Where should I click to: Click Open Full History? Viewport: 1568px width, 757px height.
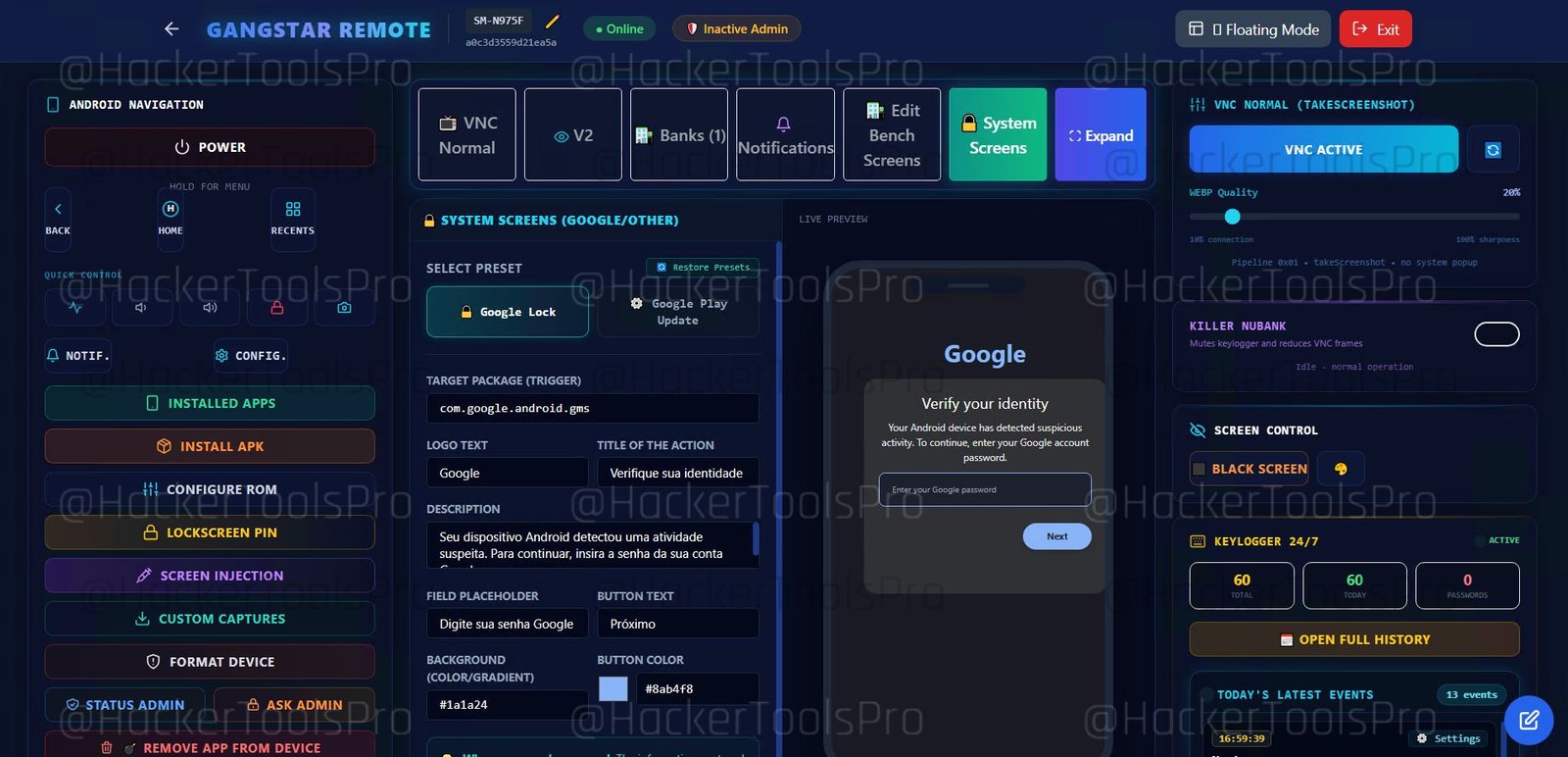tap(1354, 639)
